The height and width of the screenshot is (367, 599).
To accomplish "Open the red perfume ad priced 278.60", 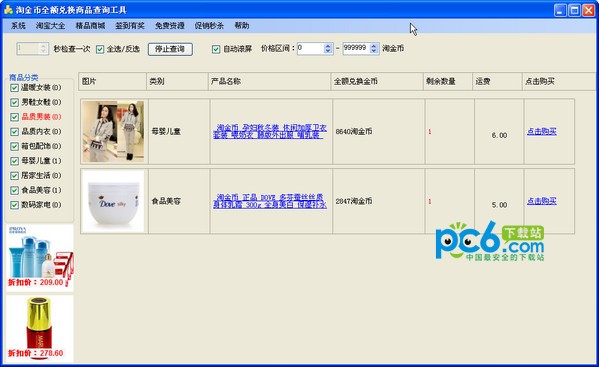I will (40, 328).
